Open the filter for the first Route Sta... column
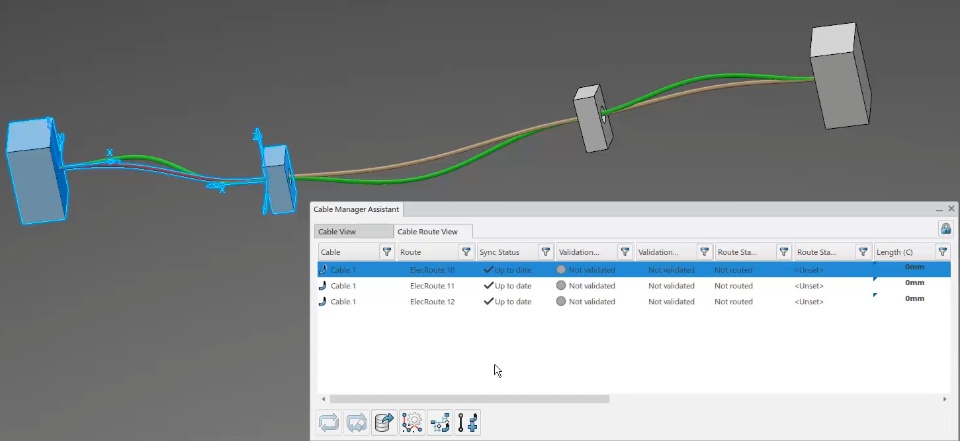Image resolution: width=960 pixels, height=441 pixels. click(783, 252)
